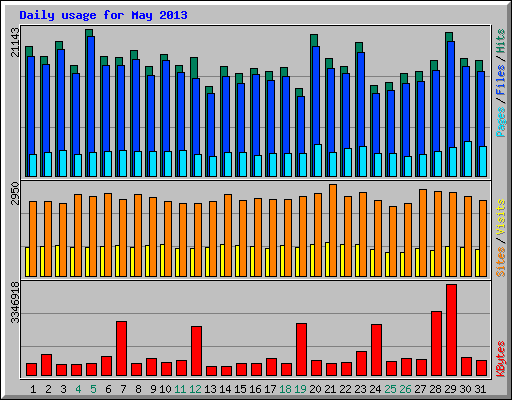The width and height of the screenshot is (512, 400).
Task: Click day label 29 on the axis
Action: pos(450,389)
